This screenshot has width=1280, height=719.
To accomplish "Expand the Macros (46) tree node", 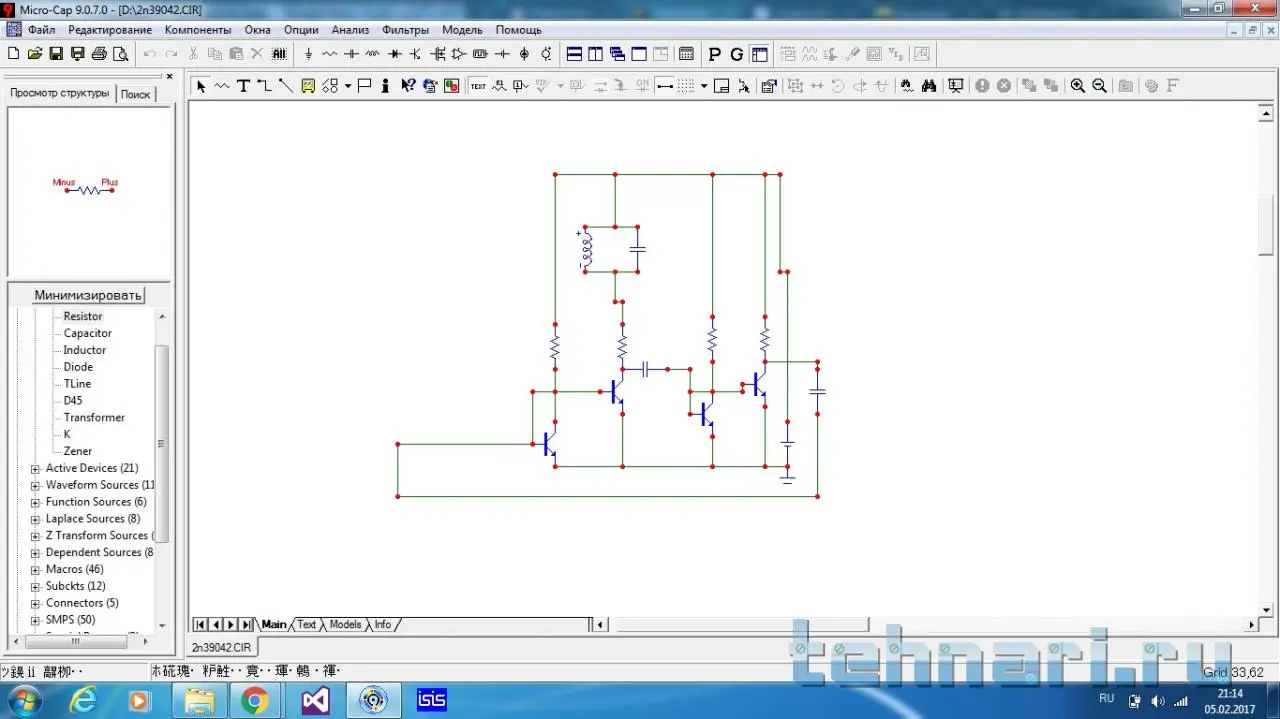I will coord(36,570).
